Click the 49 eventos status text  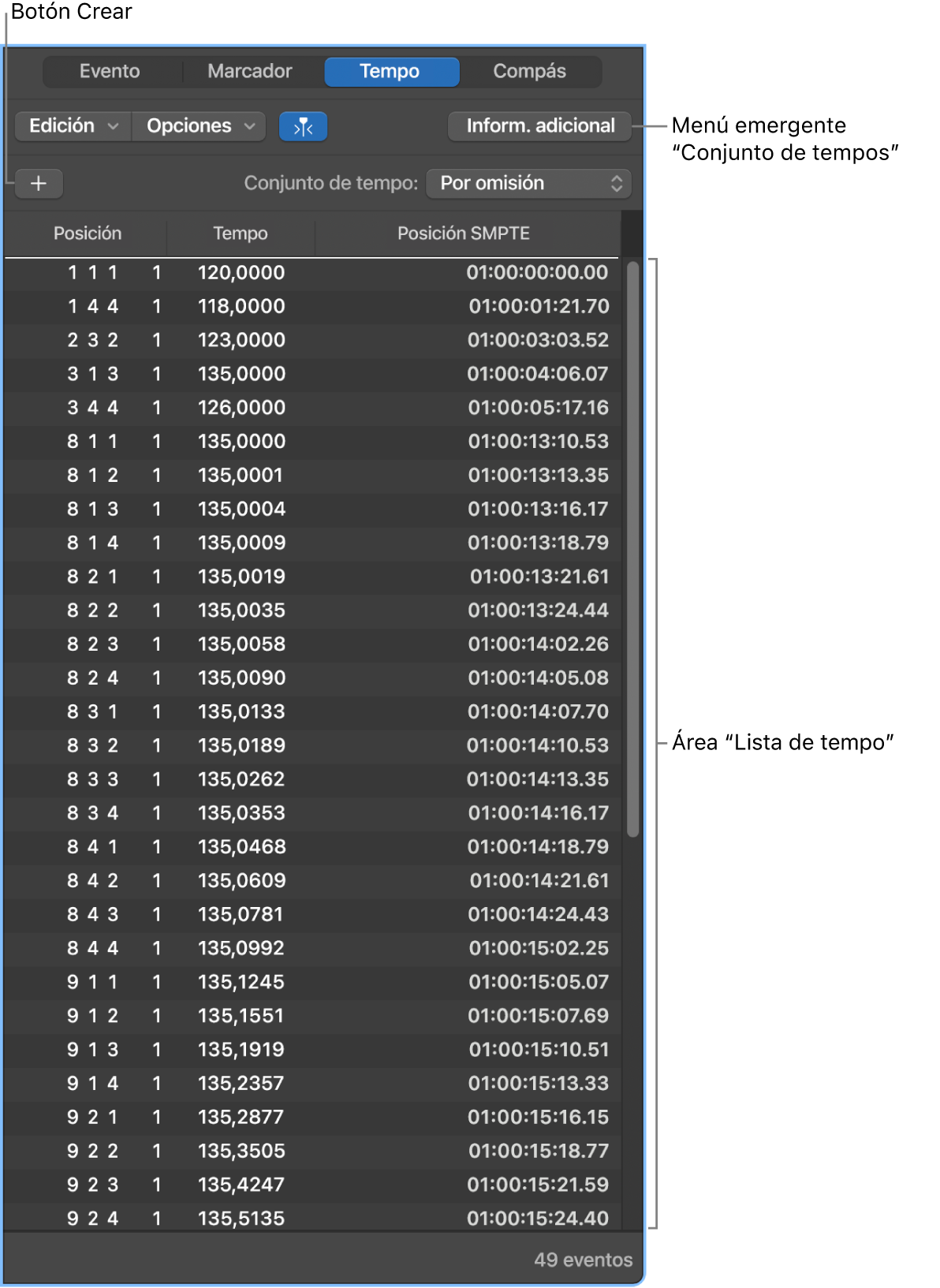pyautogui.click(x=583, y=1260)
